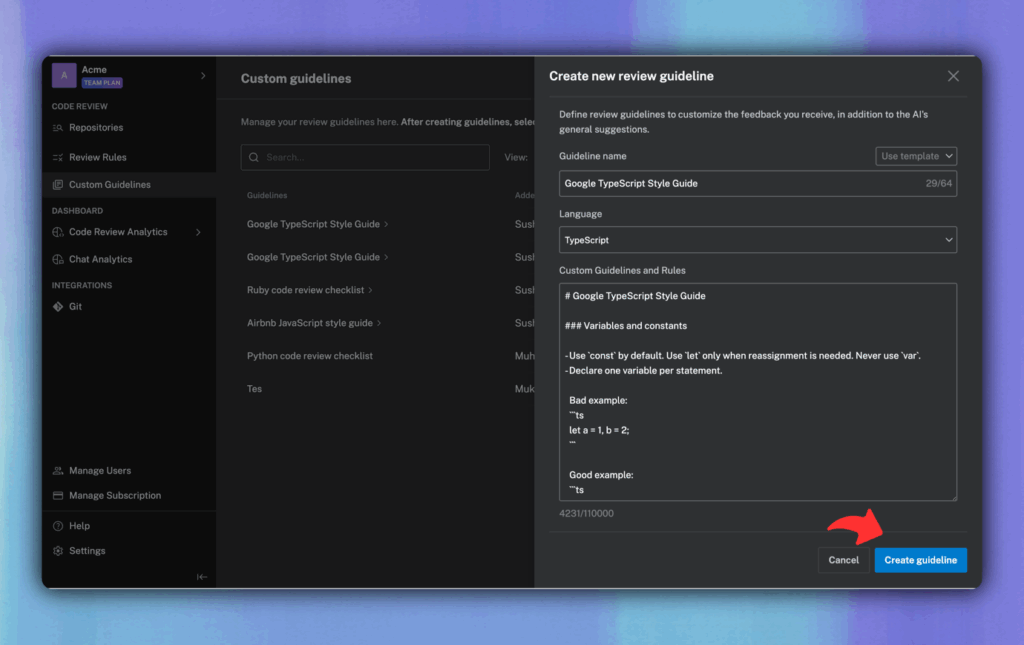Click the Code Review Analytics icon
This screenshot has height=645, width=1024.
pos(57,232)
